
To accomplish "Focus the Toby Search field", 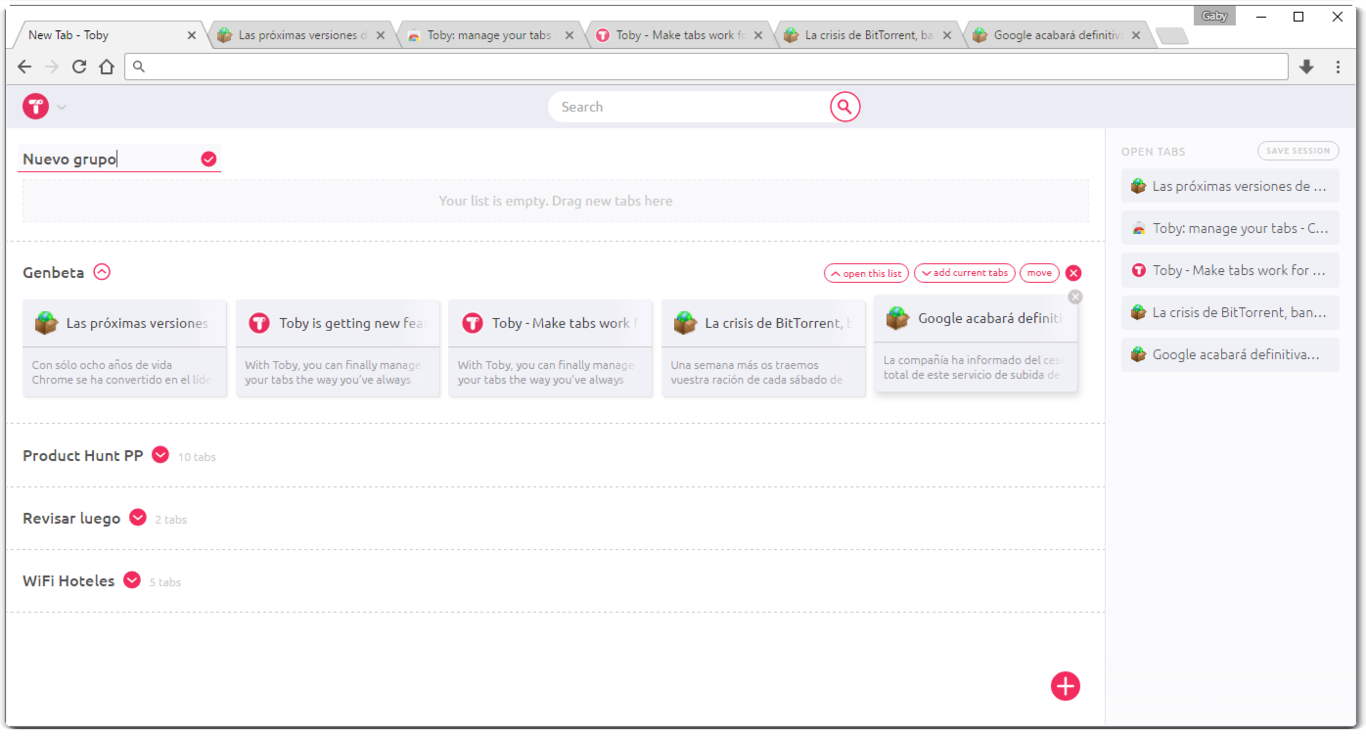I will (690, 107).
